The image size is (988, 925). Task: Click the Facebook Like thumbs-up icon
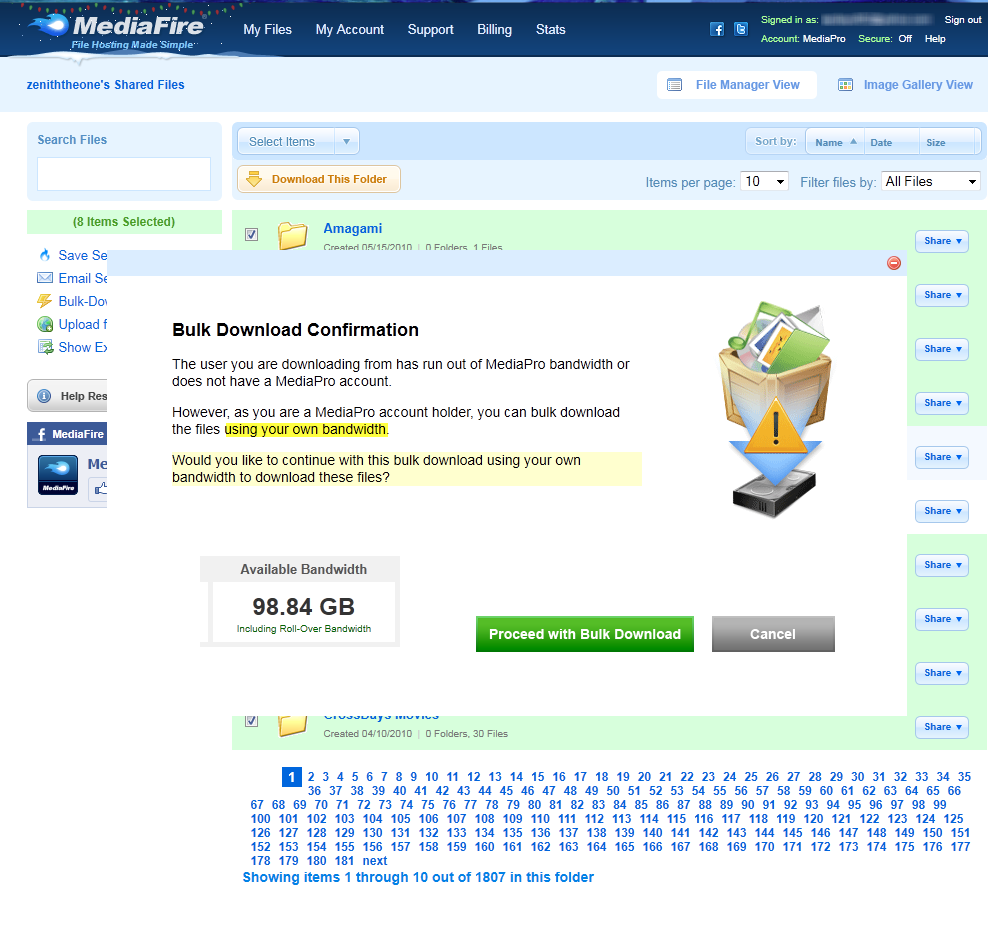pyautogui.click(x=101, y=488)
